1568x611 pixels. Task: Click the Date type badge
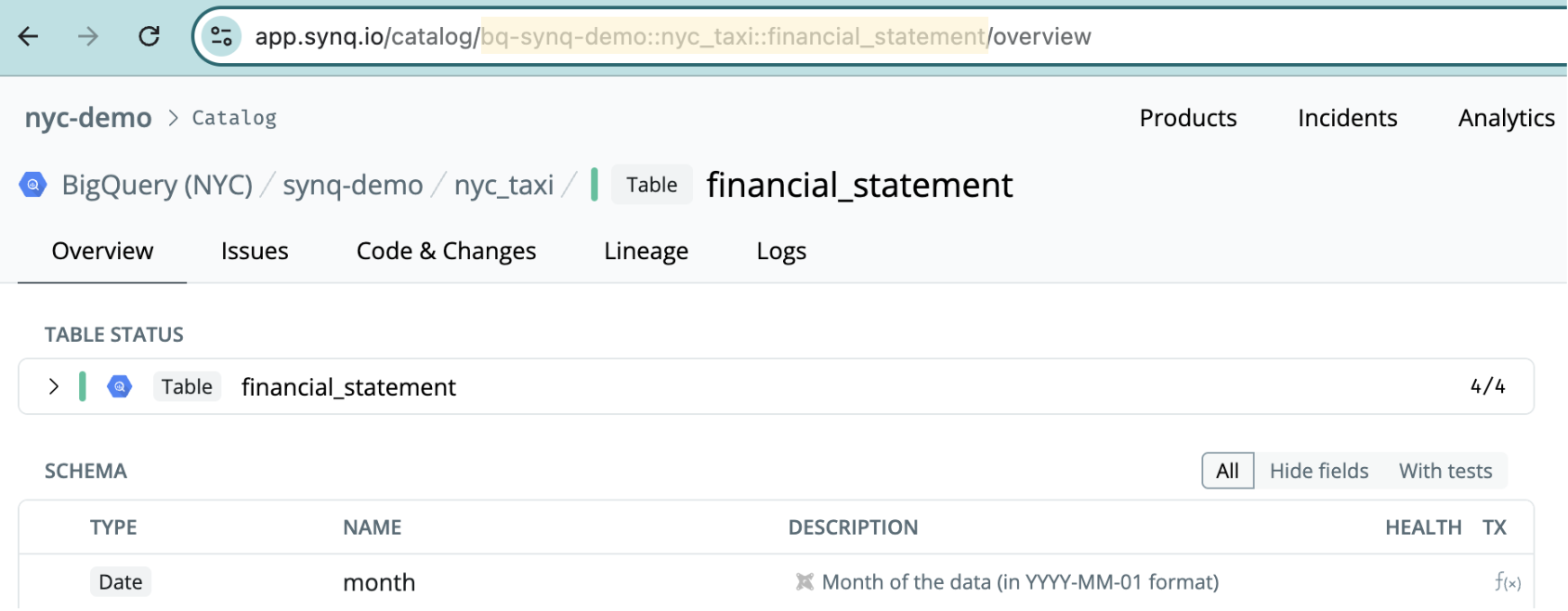tap(121, 582)
